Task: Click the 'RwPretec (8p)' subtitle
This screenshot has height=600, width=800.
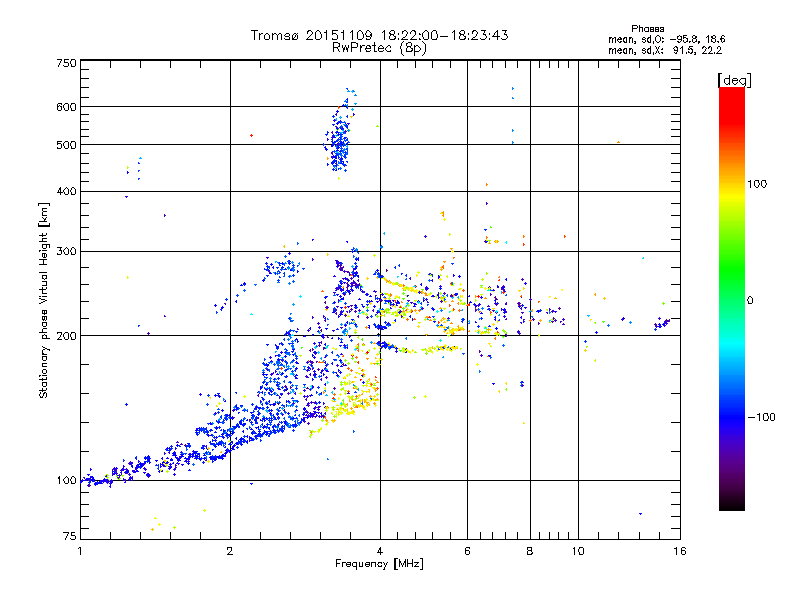Action: coord(379,48)
